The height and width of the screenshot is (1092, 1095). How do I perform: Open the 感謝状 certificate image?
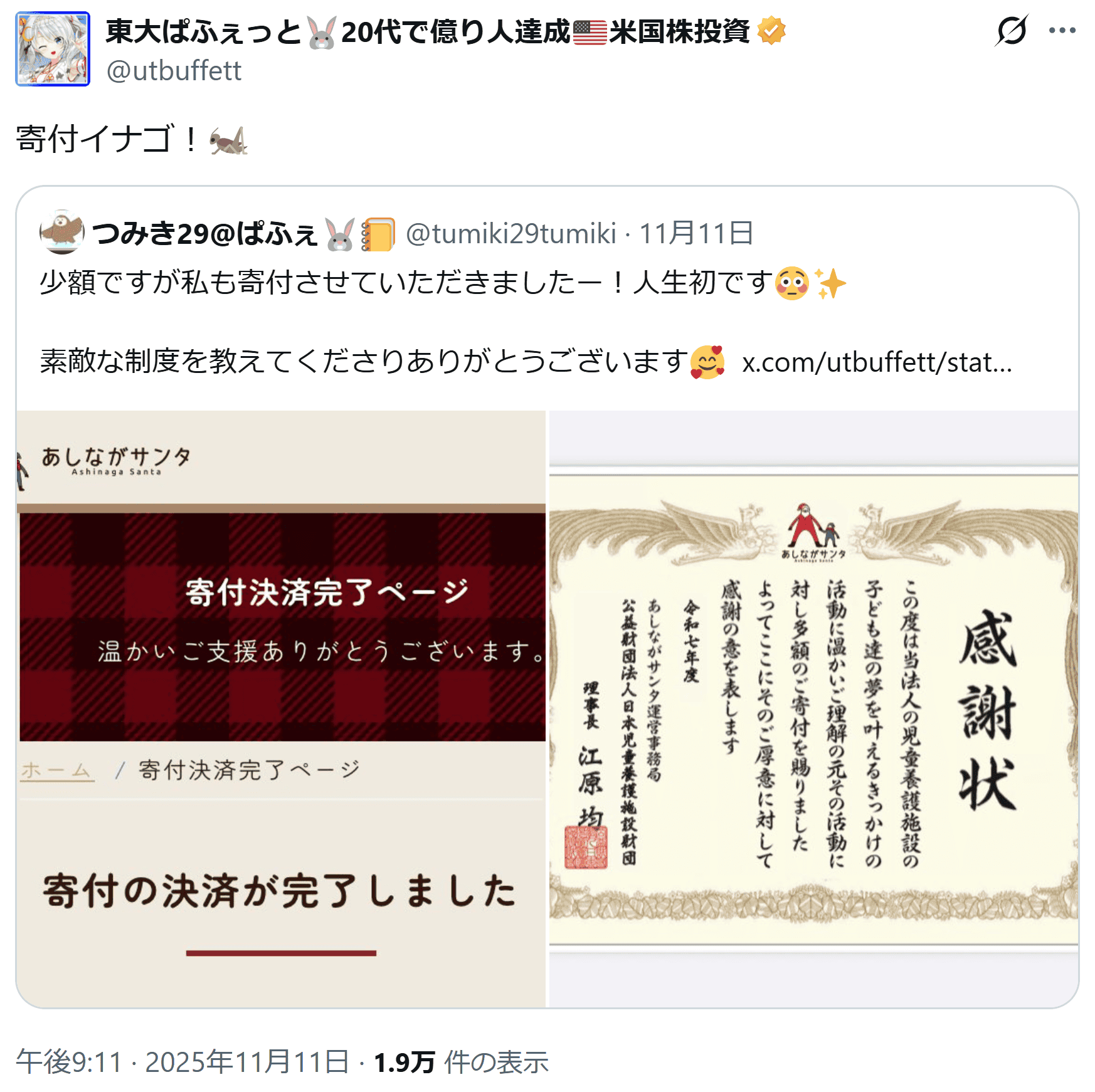point(813,708)
